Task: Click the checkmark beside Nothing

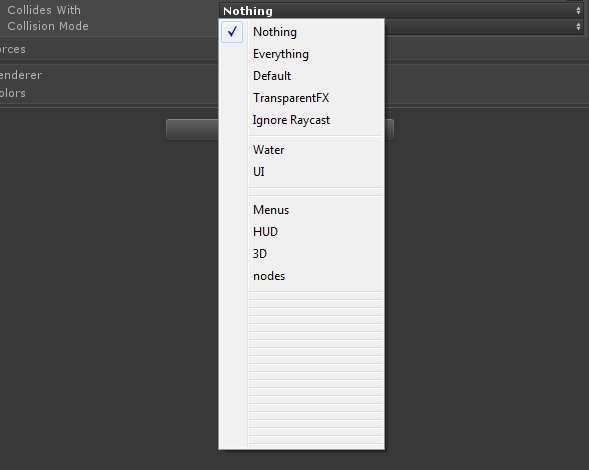Action: (x=232, y=32)
